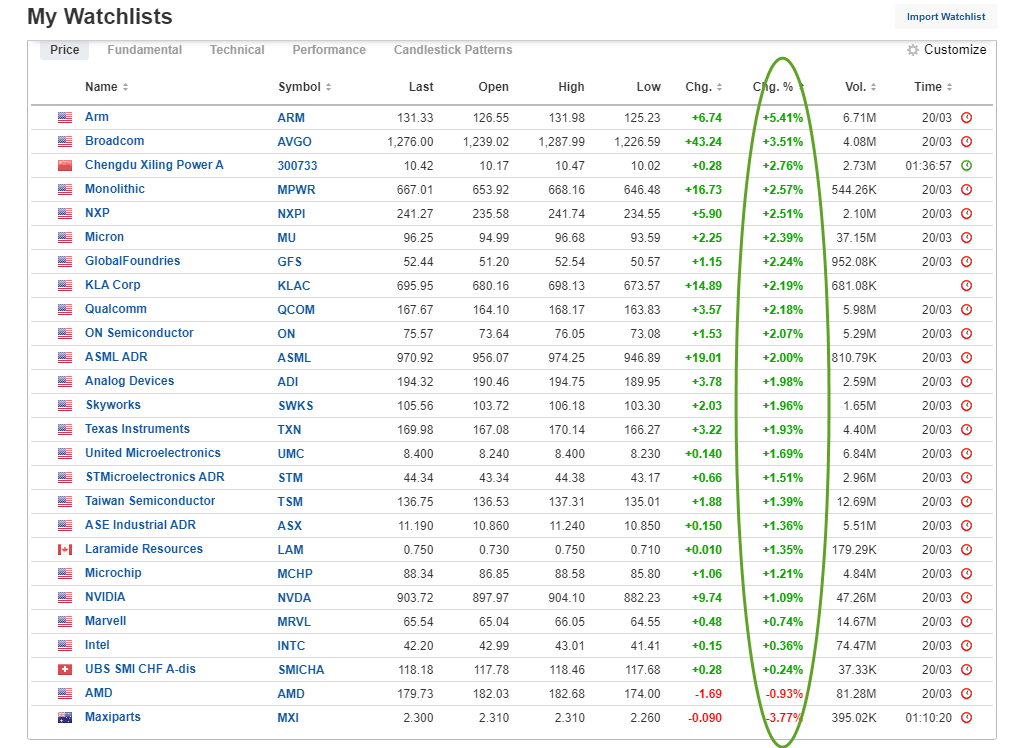Click the Customize gear icon
1019x748 pixels.
[x=913, y=50]
